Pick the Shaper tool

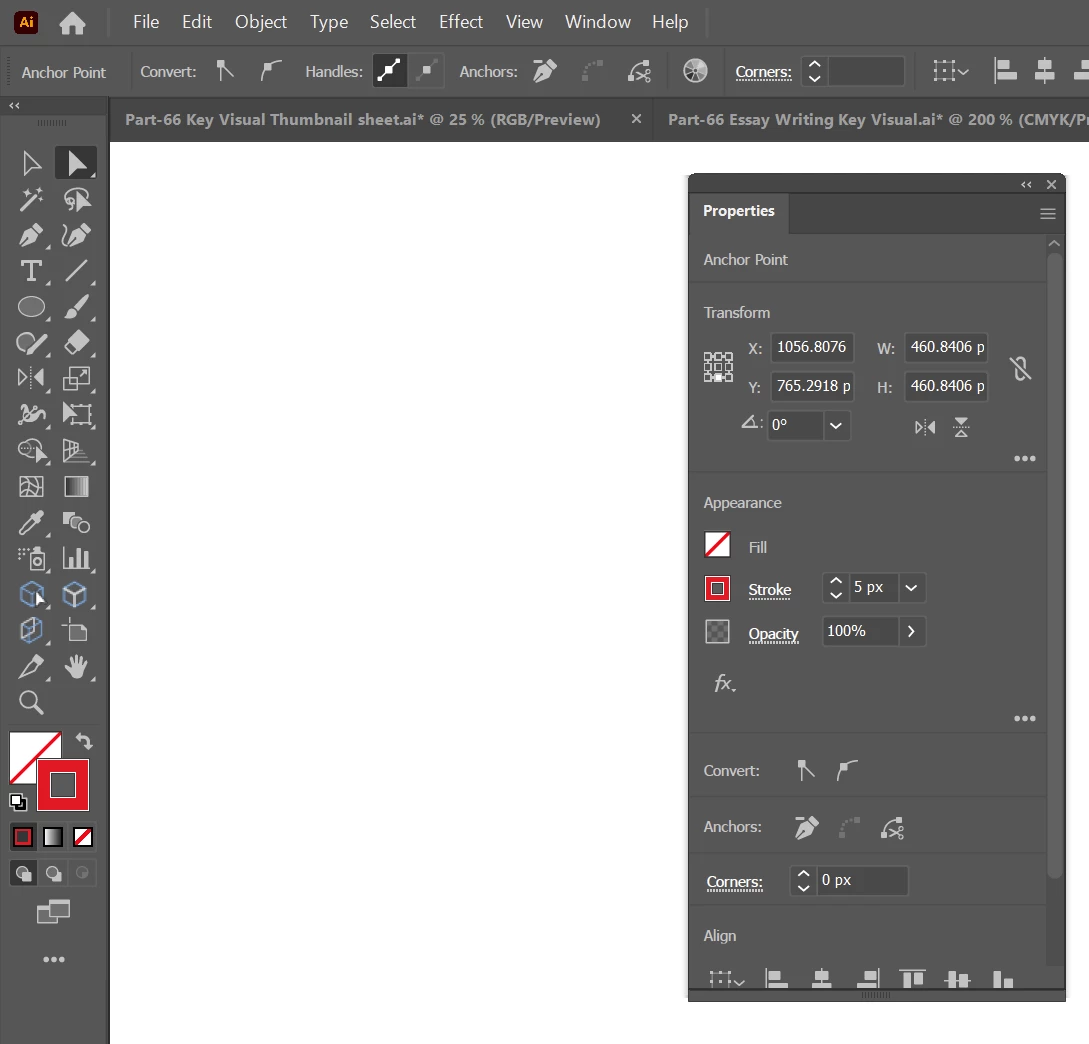tap(31, 342)
